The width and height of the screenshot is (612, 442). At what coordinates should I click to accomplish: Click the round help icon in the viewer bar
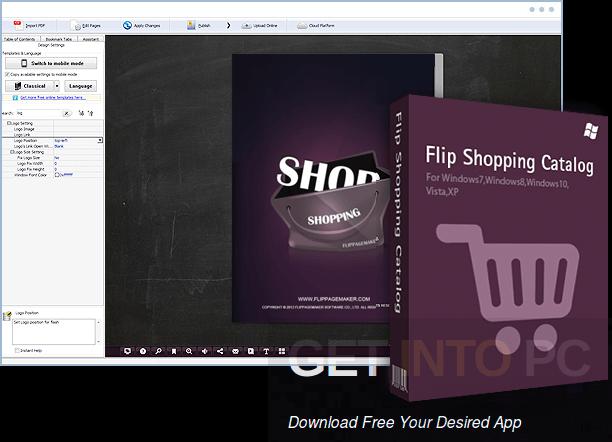tap(143, 351)
